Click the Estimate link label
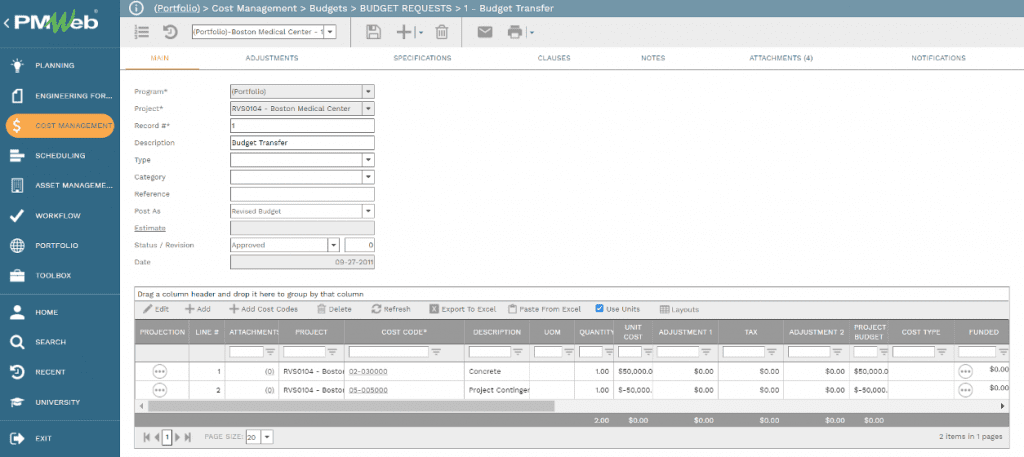Image resolution: width=1024 pixels, height=457 pixels. (150, 228)
